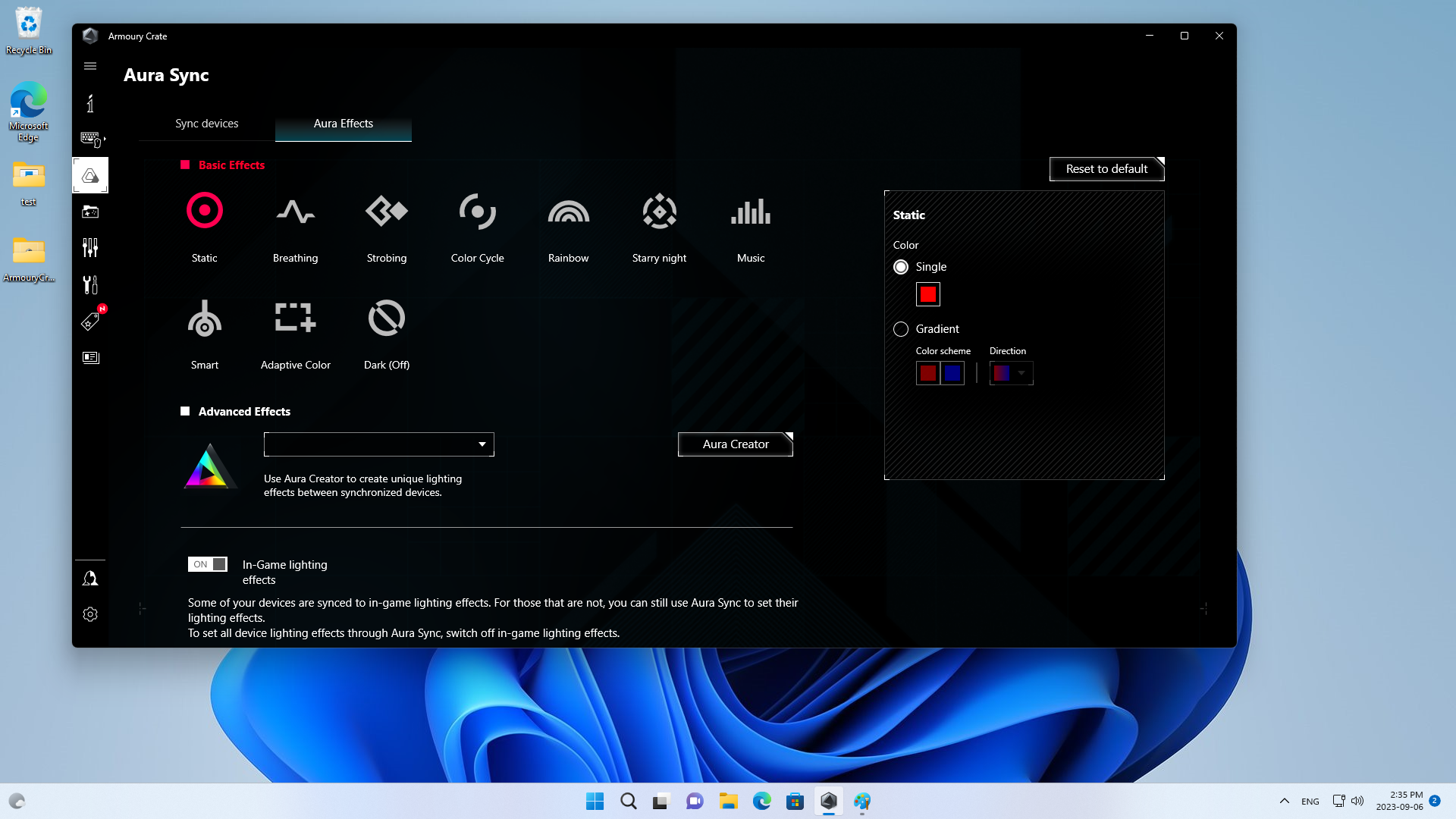
Task: Open Settings gear in sidebar
Action: [x=90, y=614]
